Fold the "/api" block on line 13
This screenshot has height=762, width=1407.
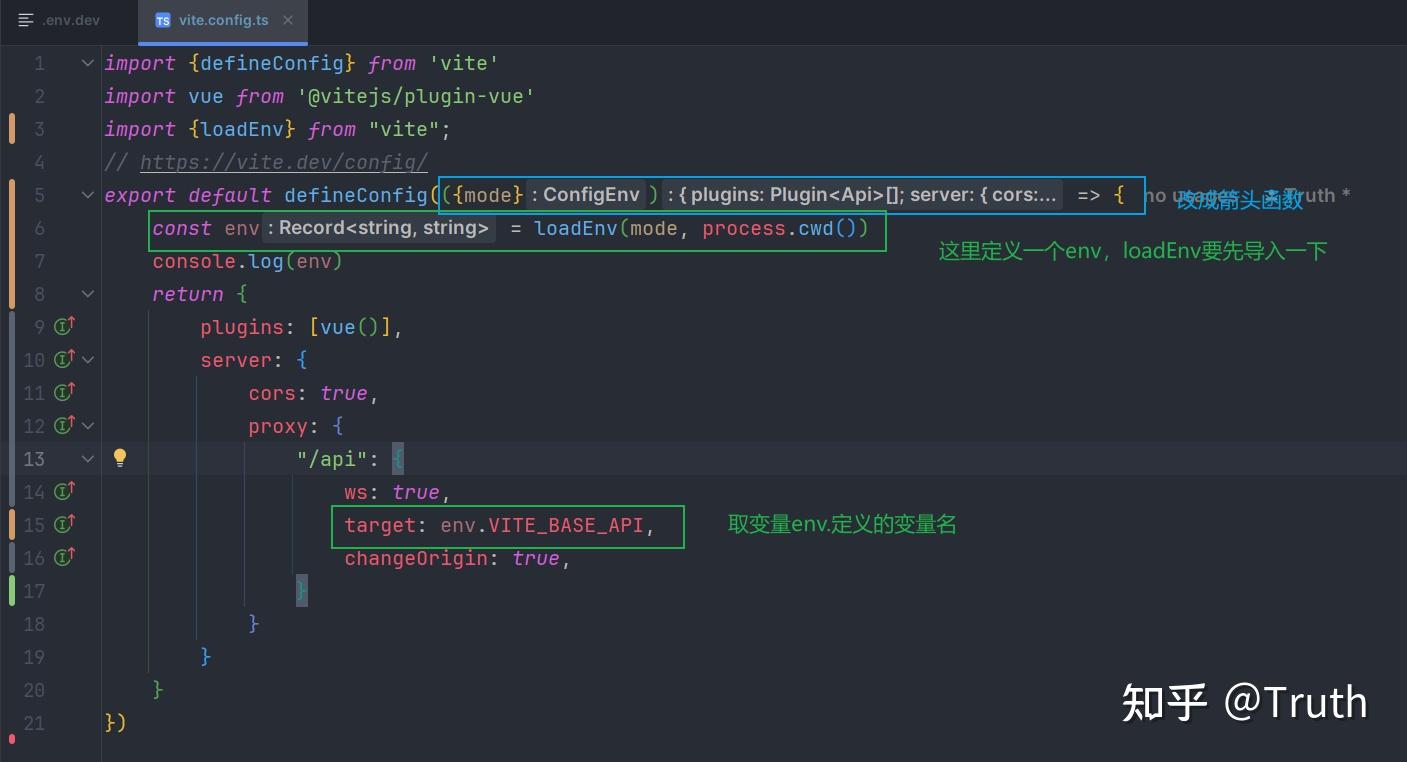pyautogui.click(x=88, y=459)
